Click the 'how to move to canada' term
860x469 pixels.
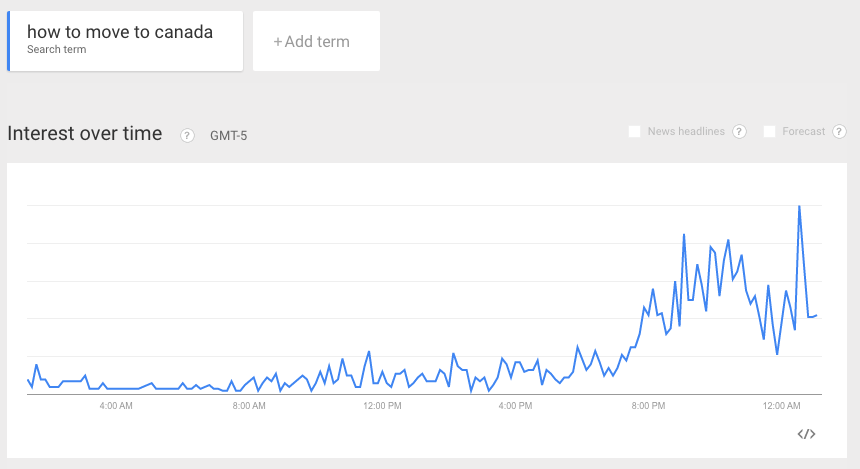(x=120, y=32)
